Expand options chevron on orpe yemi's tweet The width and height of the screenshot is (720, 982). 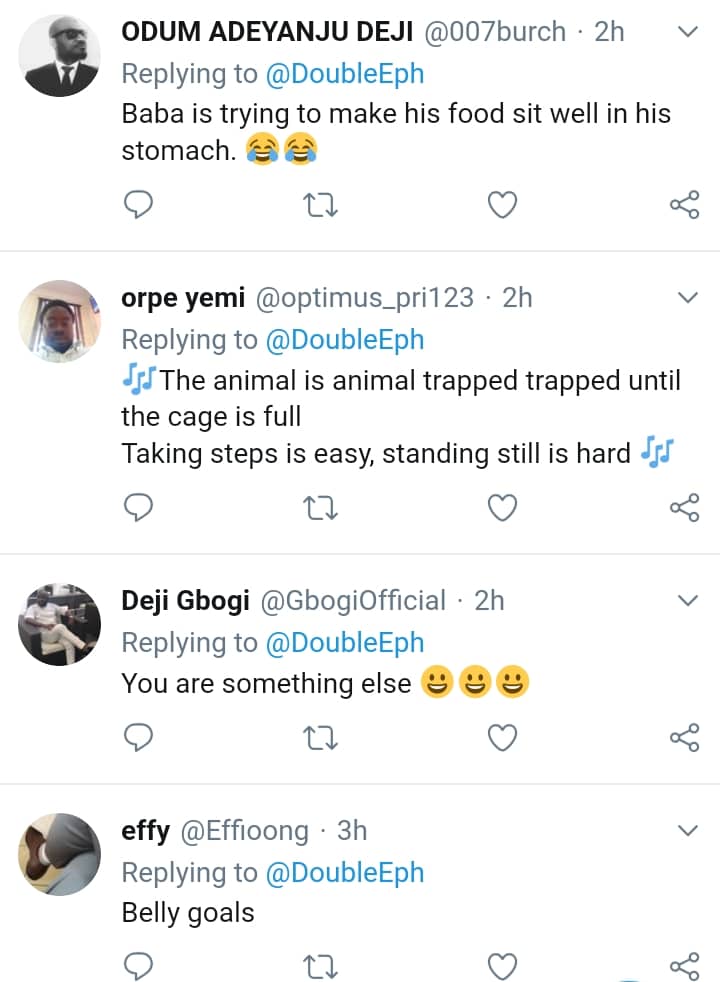click(687, 298)
